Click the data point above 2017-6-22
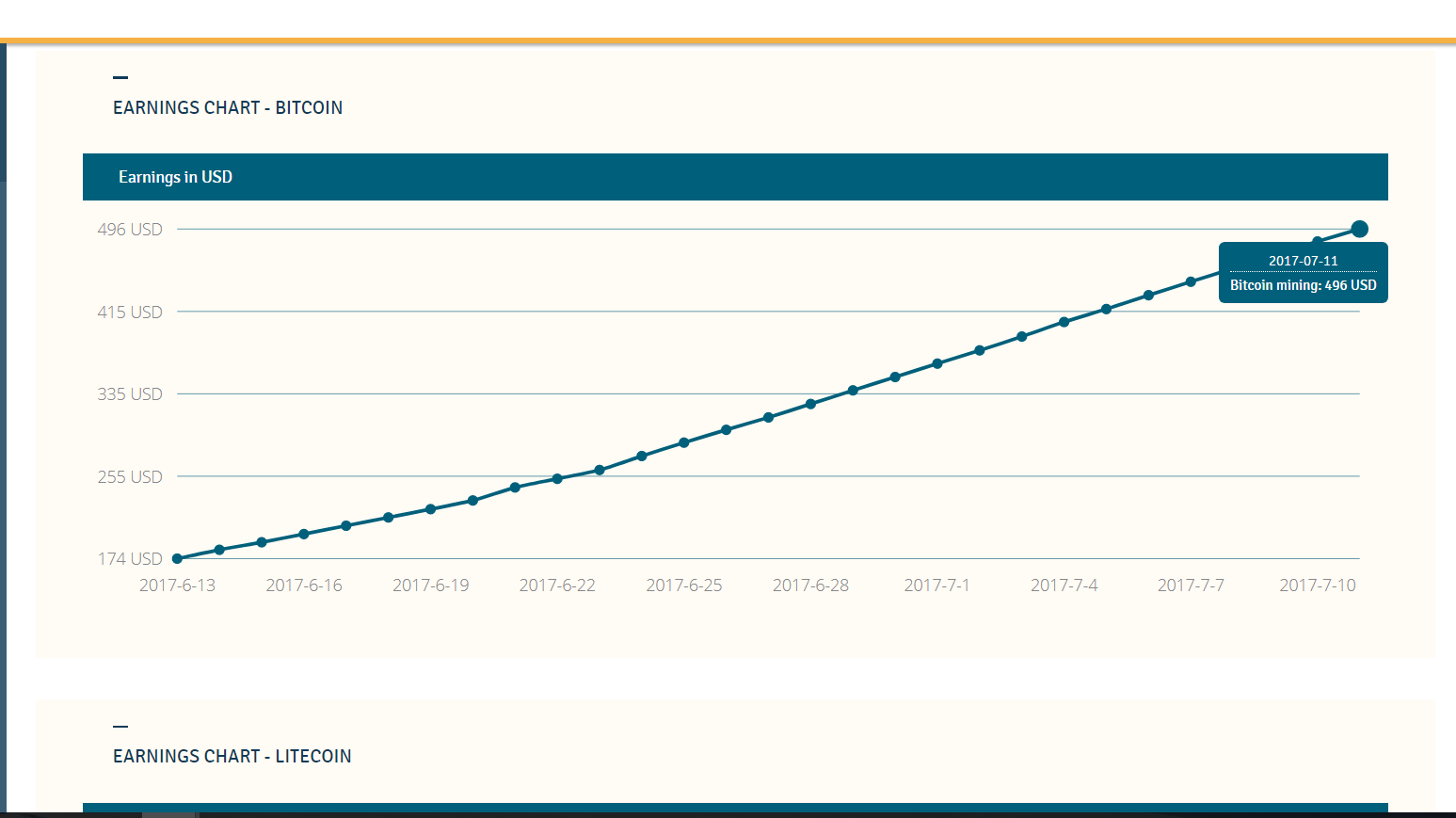The width and height of the screenshot is (1456, 818). 557,479
